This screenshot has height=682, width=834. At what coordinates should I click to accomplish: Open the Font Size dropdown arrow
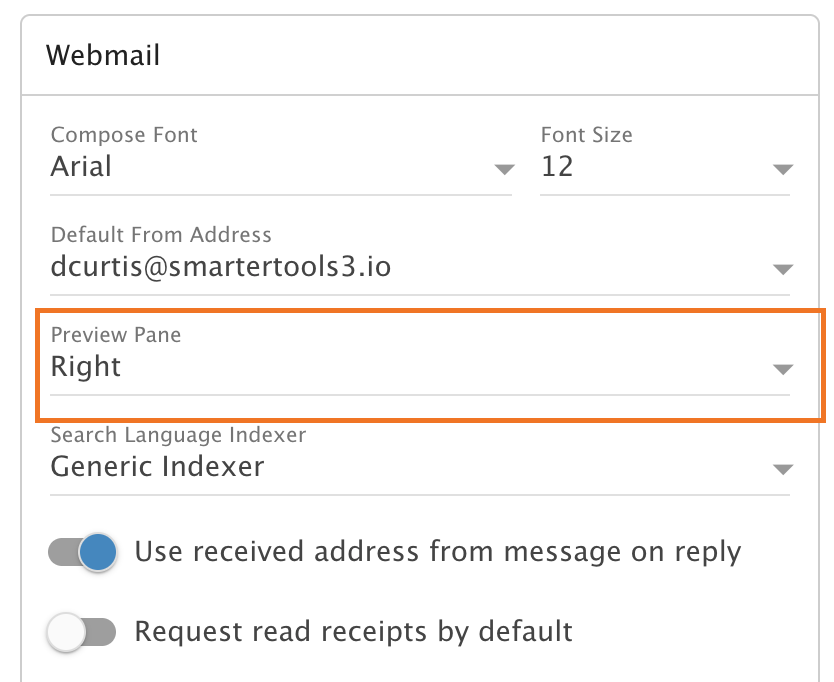point(782,169)
